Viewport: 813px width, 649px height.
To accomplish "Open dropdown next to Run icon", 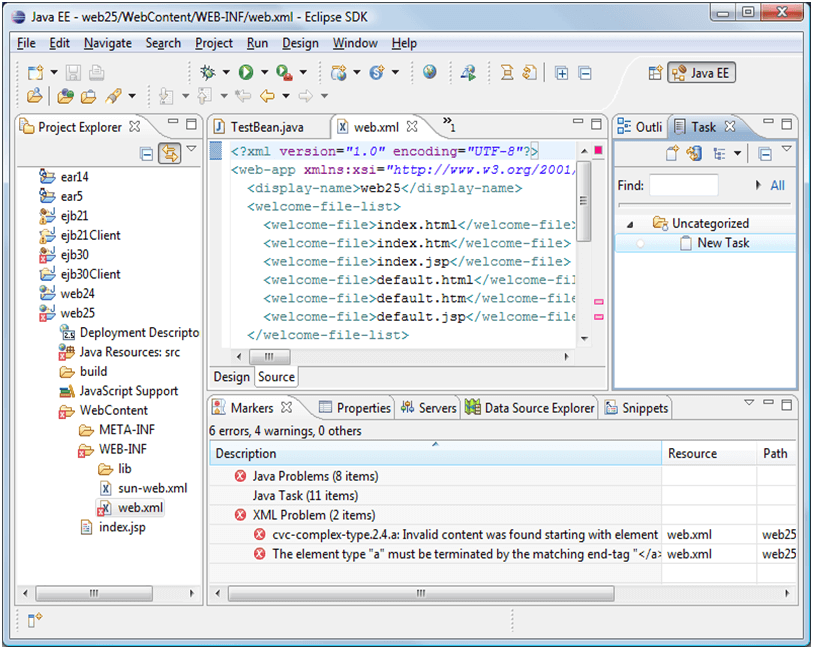I will coord(264,73).
